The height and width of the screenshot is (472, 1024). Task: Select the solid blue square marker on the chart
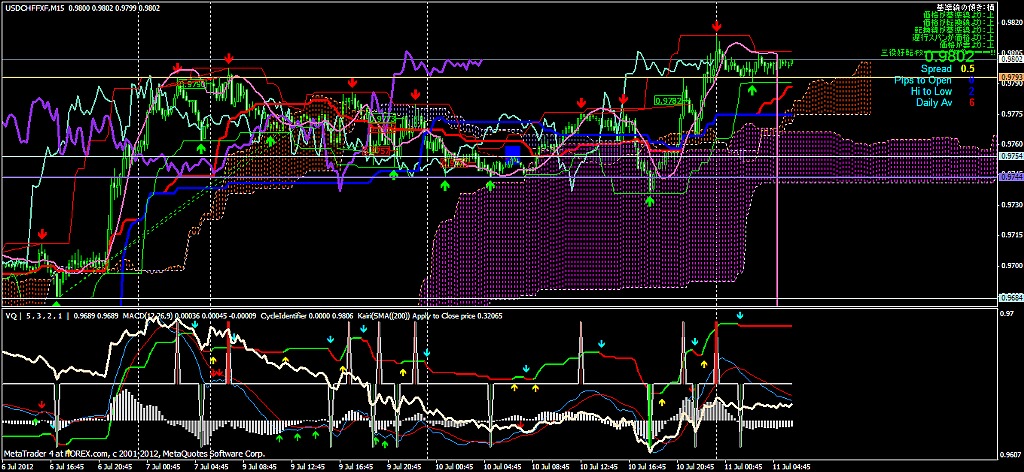514,150
